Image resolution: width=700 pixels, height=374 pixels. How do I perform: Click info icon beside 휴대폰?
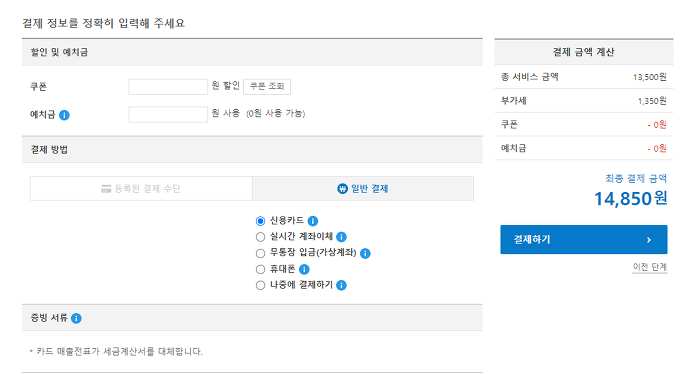(x=304, y=270)
